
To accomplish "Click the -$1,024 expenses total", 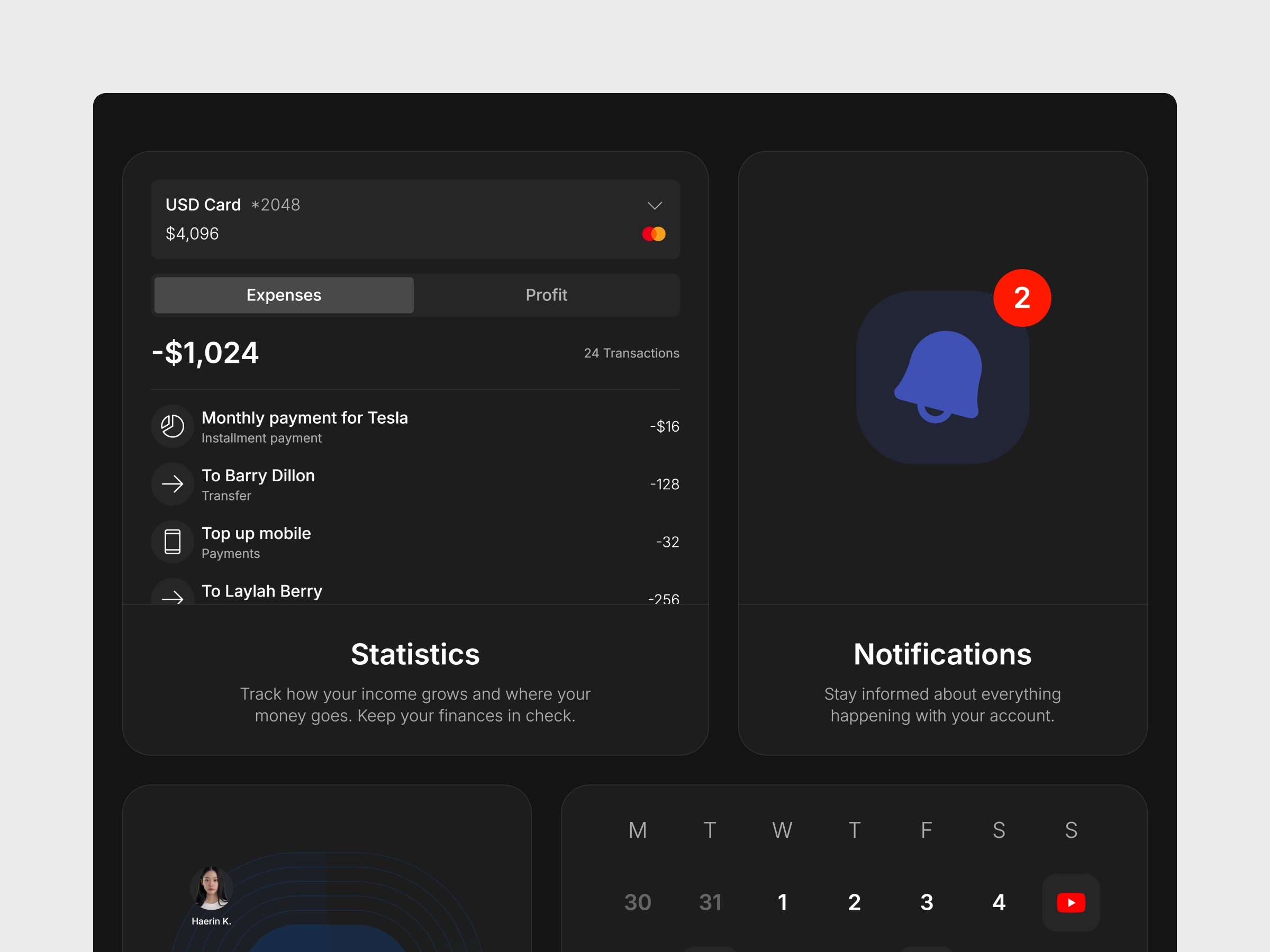I will (205, 352).
